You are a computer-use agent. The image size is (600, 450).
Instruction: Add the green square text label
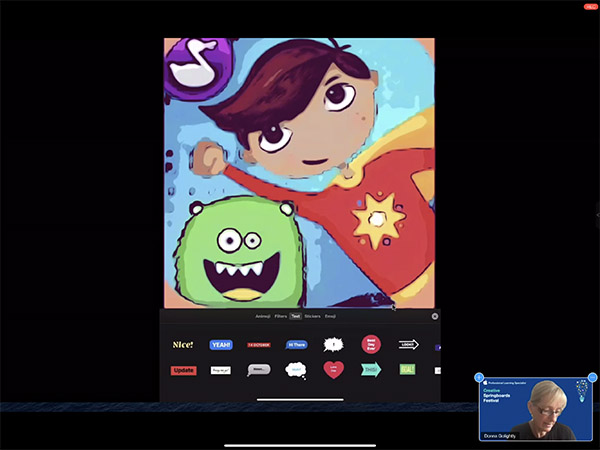click(x=408, y=370)
